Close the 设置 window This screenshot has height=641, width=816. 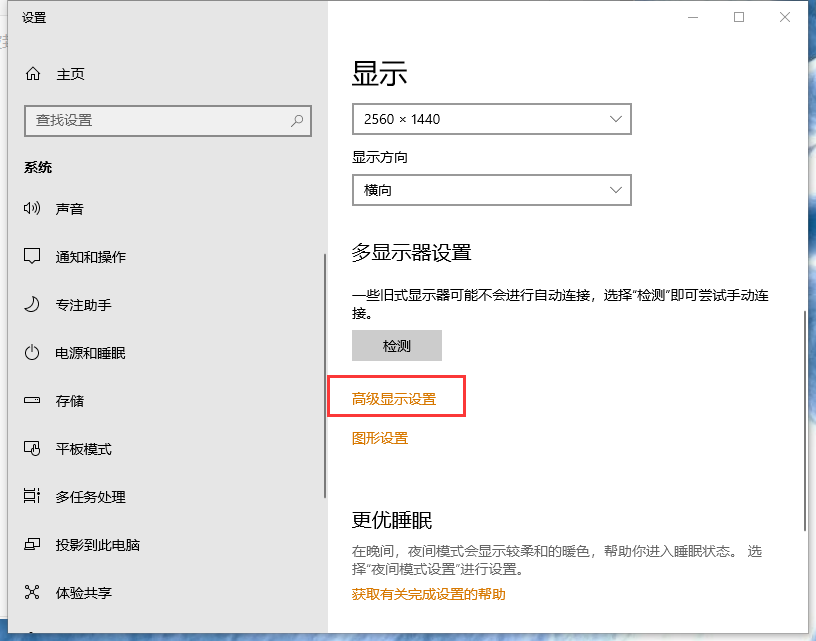click(785, 17)
